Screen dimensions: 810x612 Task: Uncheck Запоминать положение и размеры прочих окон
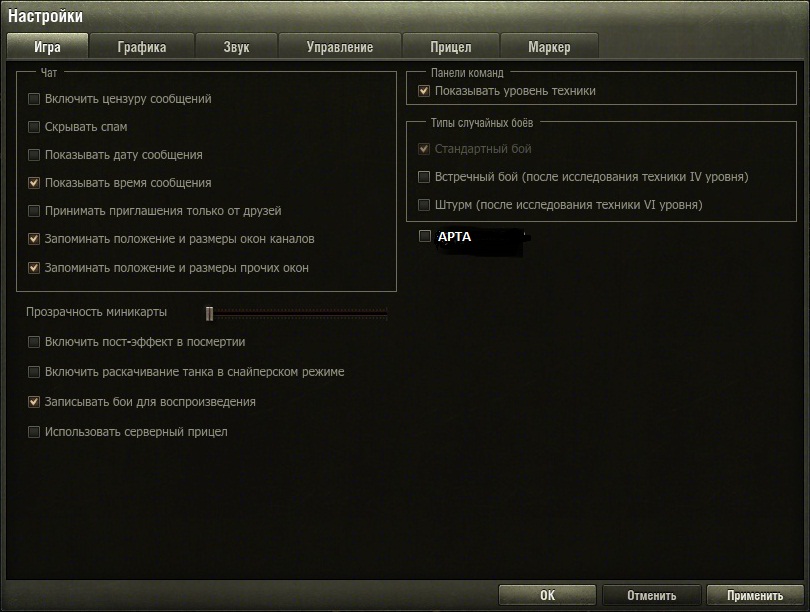pyautogui.click(x=34, y=268)
